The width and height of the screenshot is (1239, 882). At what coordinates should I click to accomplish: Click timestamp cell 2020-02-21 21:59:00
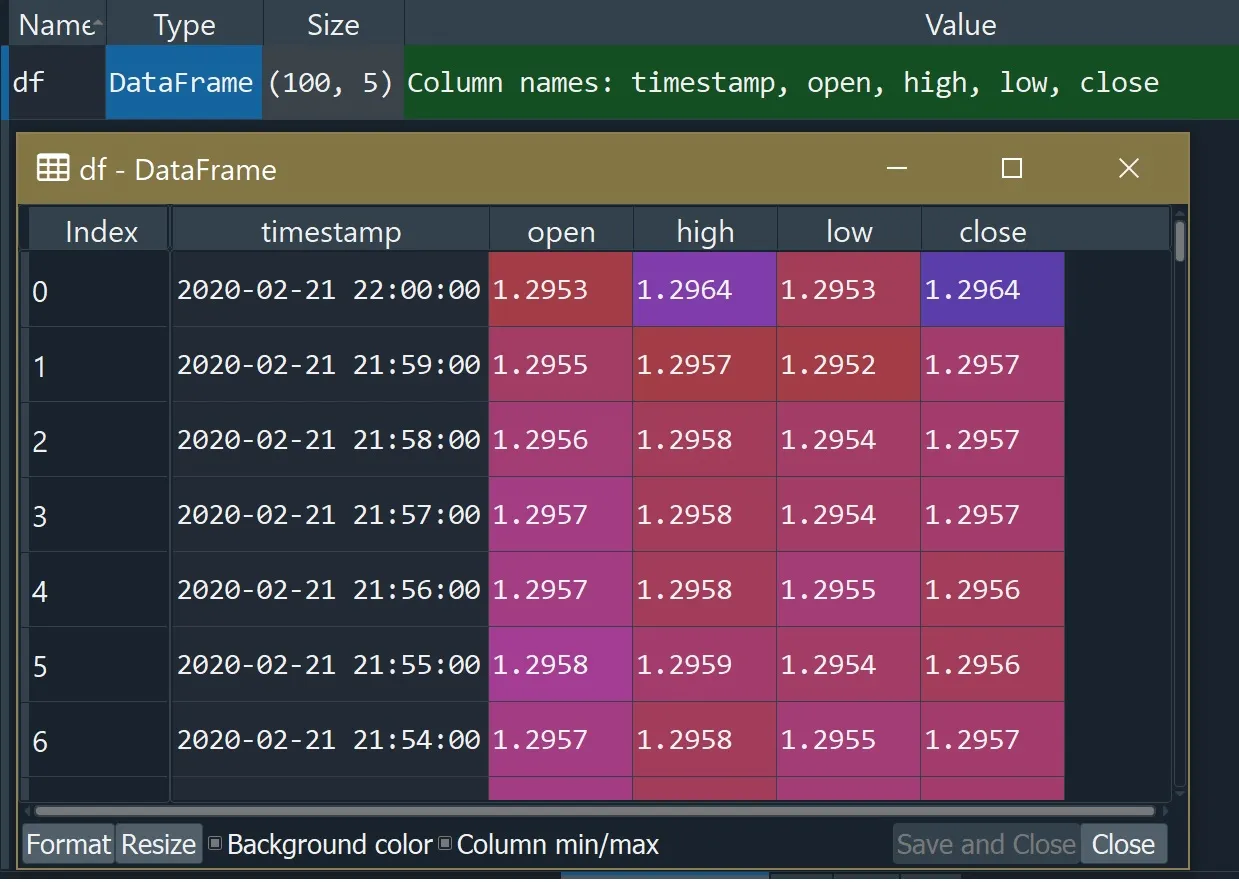[x=330, y=365]
